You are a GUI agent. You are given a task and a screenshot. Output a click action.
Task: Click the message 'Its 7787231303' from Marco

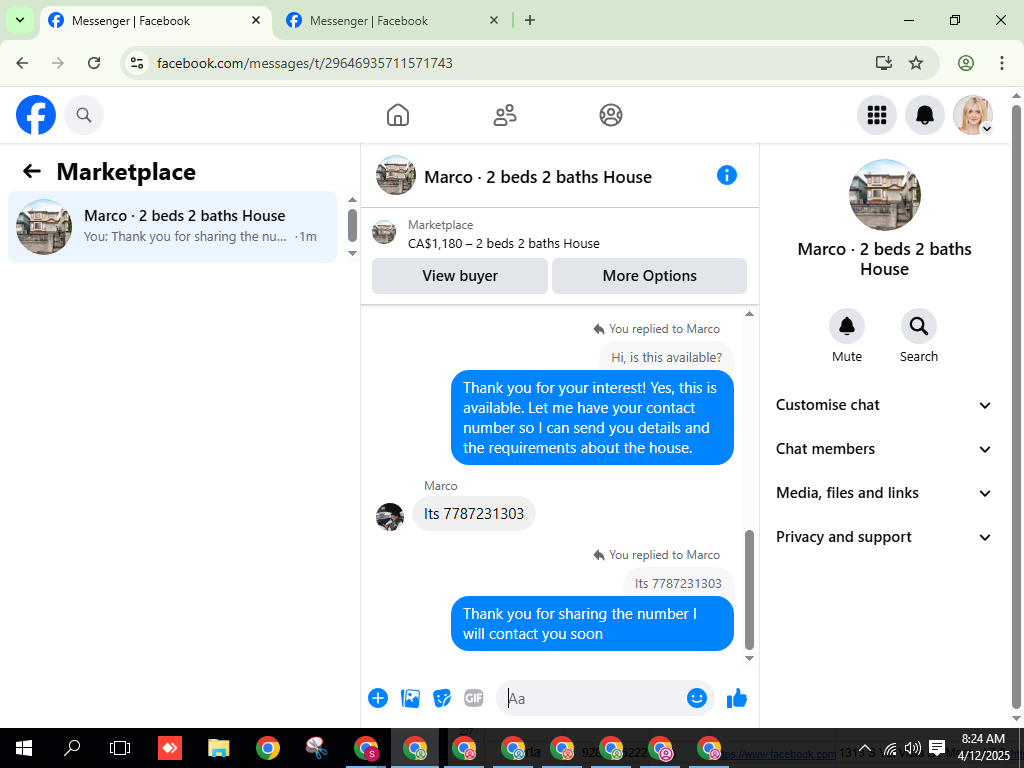tap(473, 514)
